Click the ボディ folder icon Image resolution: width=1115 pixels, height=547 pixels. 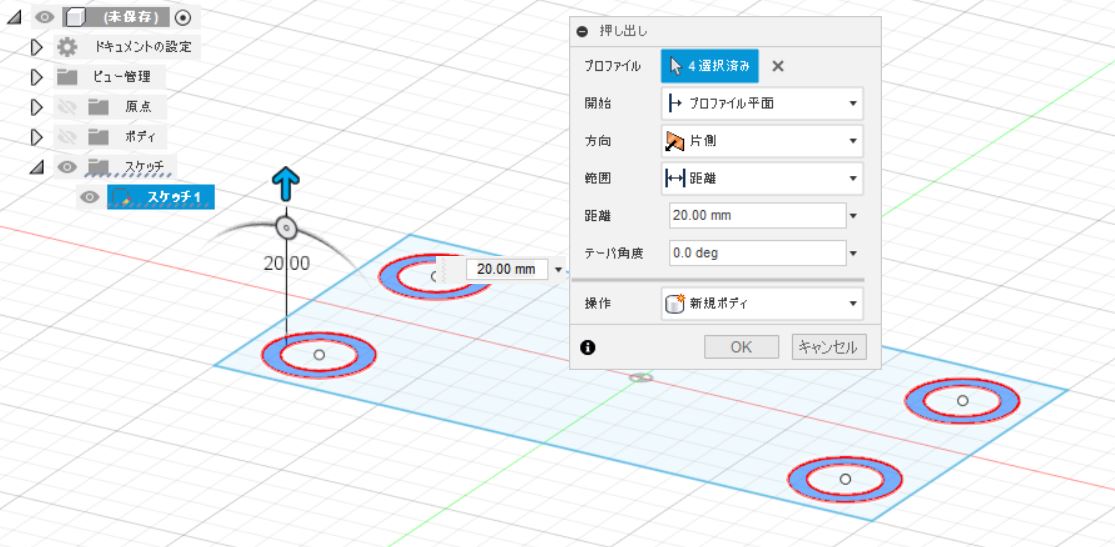(x=97, y=137)
